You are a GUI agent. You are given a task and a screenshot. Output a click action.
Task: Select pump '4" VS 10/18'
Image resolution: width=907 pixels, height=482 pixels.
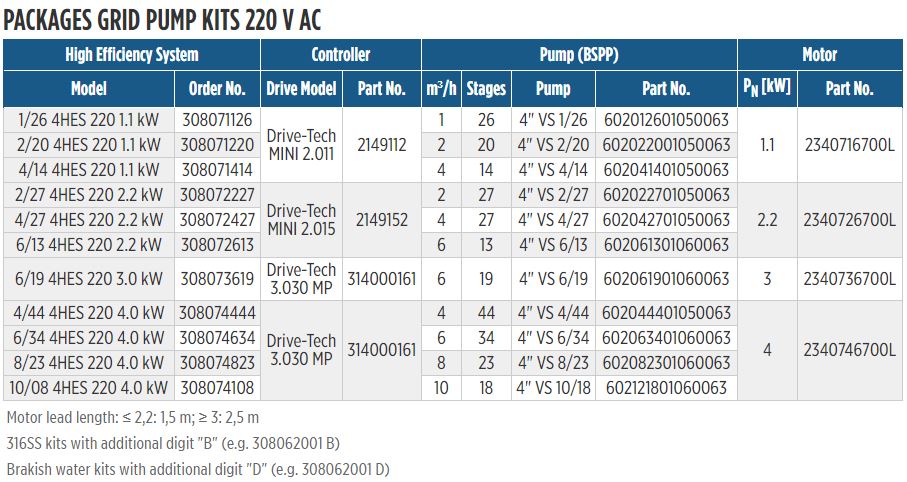coord(553,388)
